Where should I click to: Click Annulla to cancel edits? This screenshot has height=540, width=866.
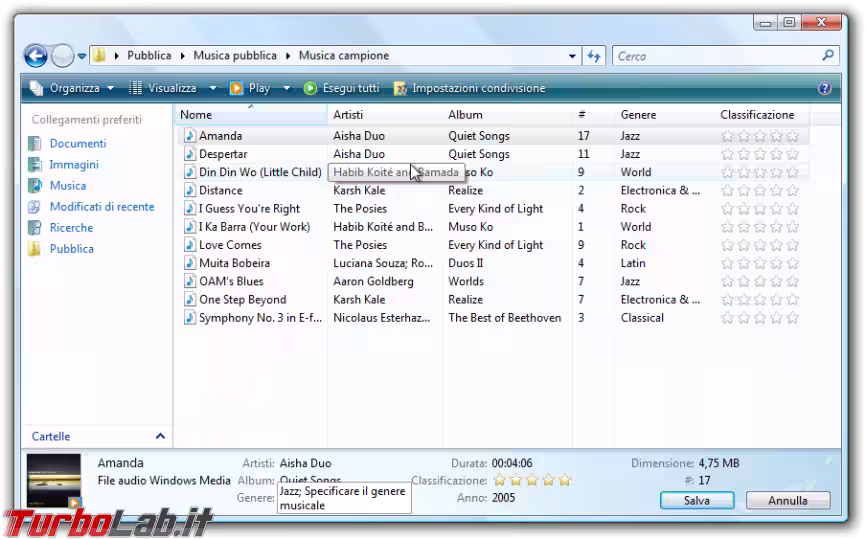tap(788, 500)
